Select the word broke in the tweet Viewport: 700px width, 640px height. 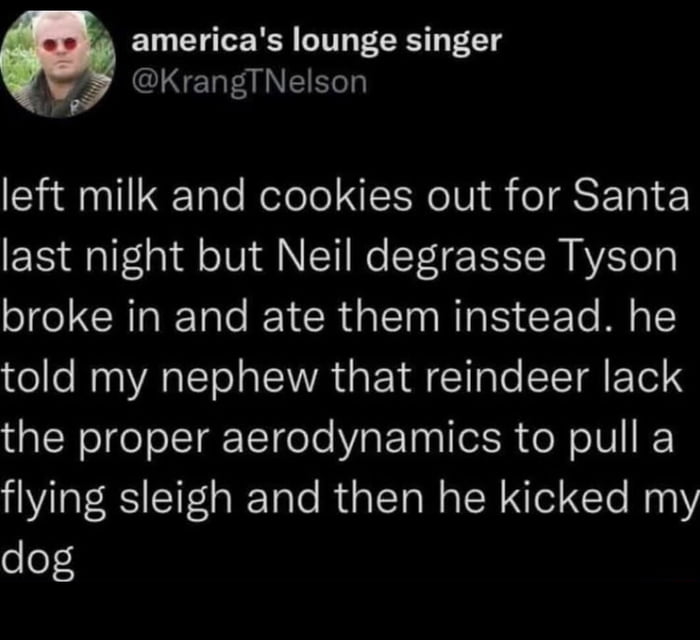[x=57, y=317]
